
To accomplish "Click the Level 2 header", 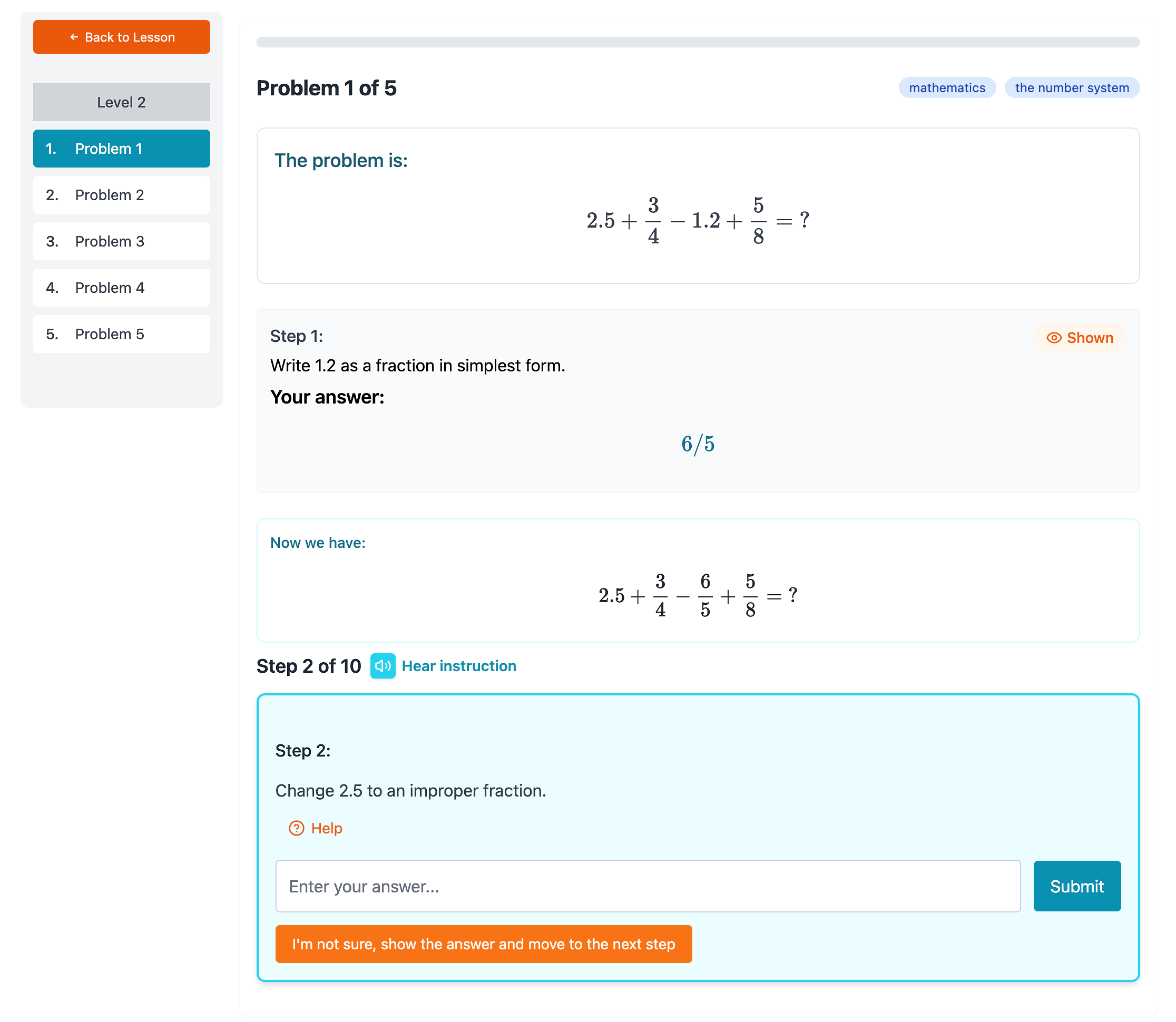I will pyautogui.click(x=122, y=102).
